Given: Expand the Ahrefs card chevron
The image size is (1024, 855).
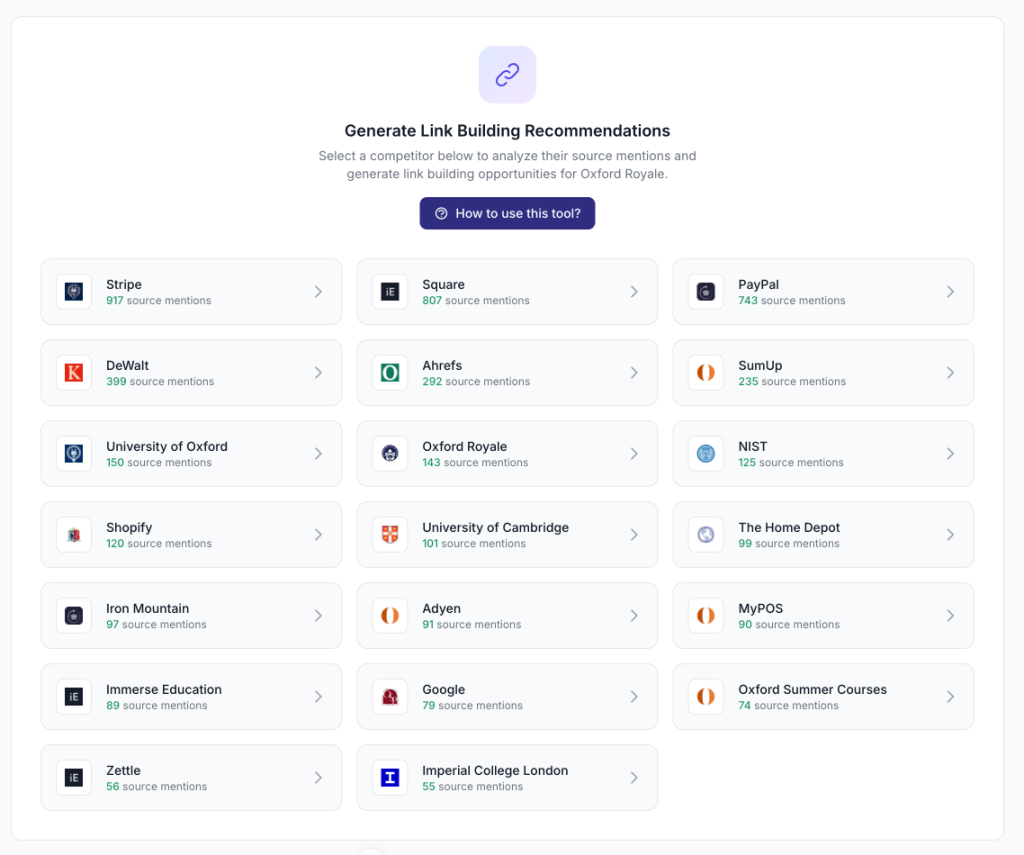Looking at the screenshot, I should pos(634,372).
